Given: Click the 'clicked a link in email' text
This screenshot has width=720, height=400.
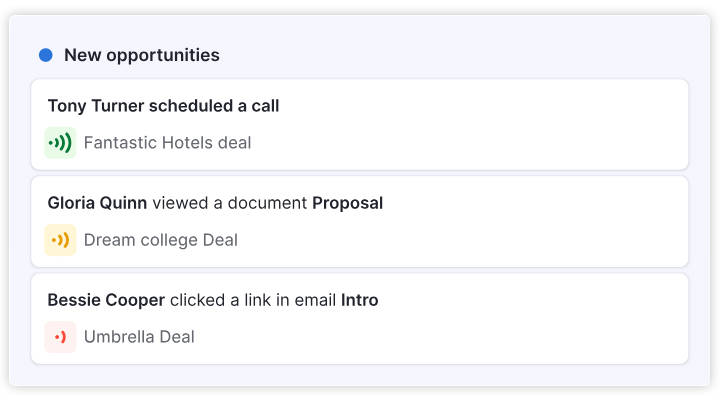Looking at the screenshot, I should click(x=253, y=300).
